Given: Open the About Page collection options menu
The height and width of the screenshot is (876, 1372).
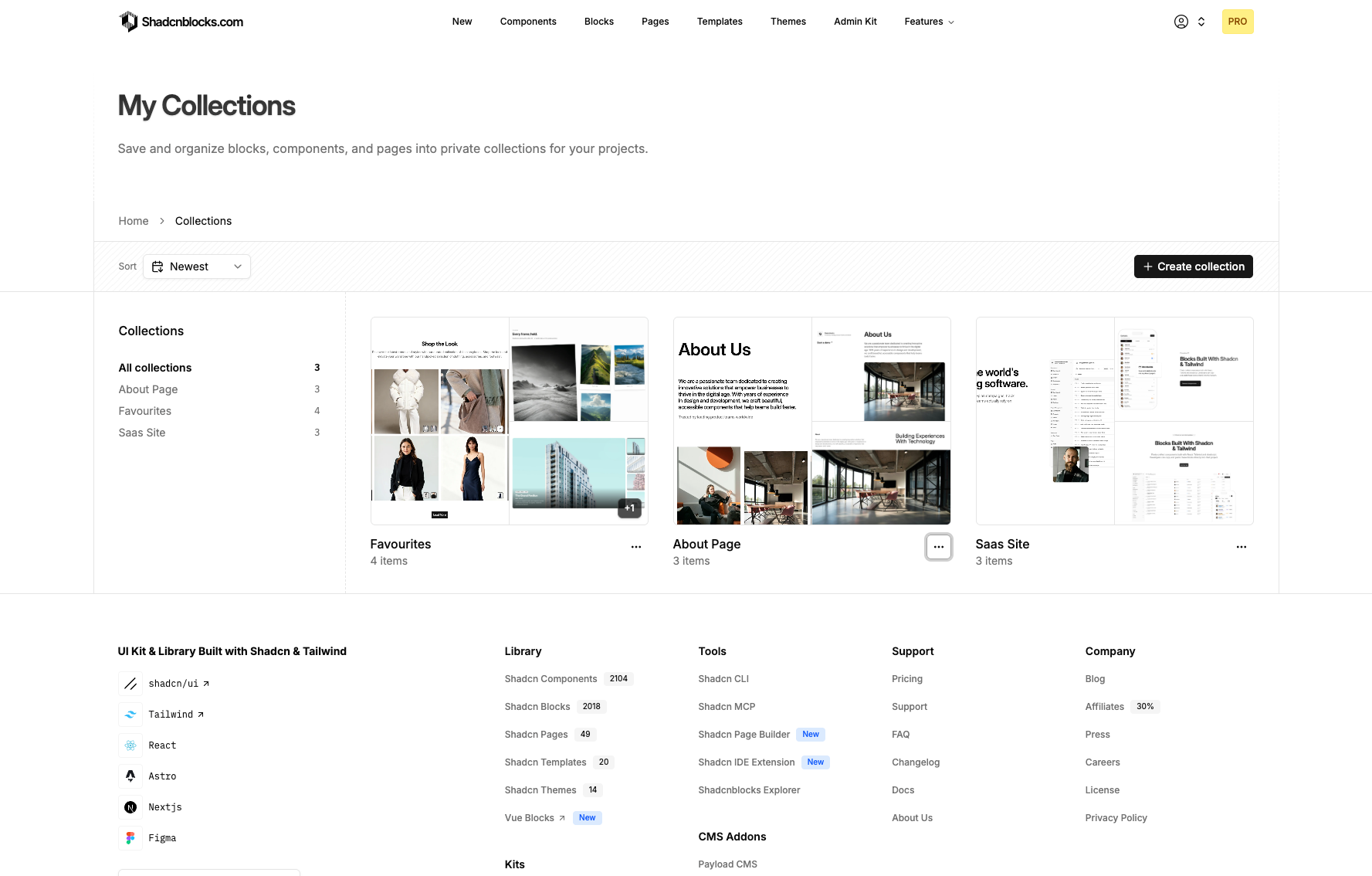Looking at the screenshot, I should click(939, 547).
